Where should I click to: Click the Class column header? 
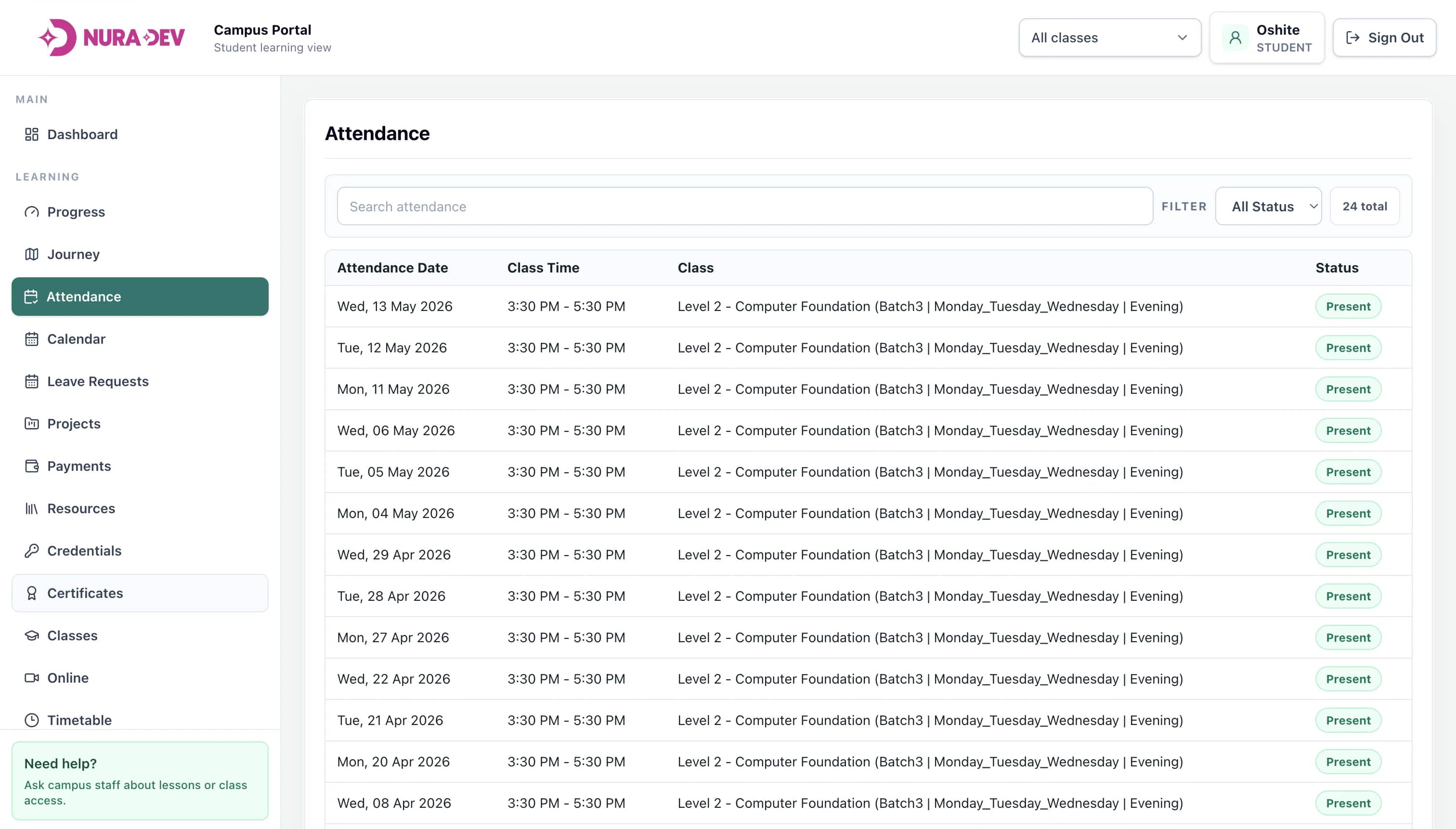click(x=695, y=268)
